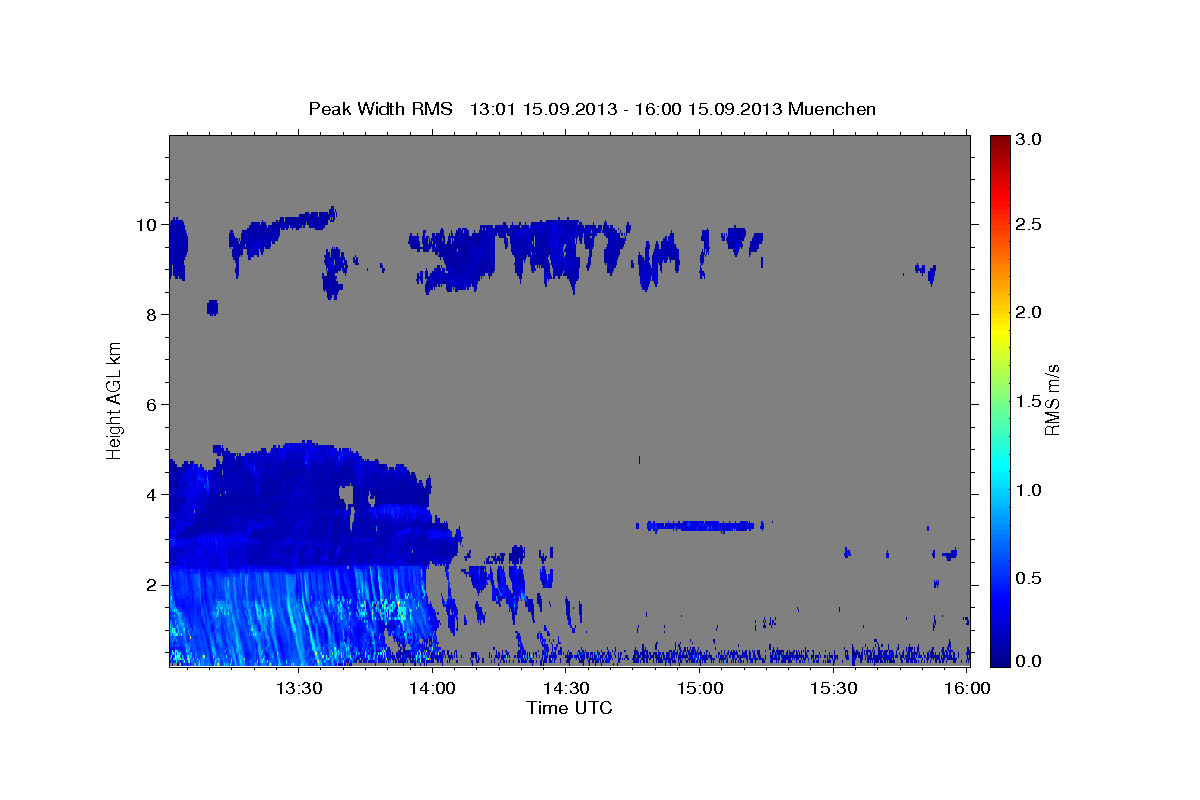Click the colorbar value 1.5
The height and width of the screenshot is (800, 1200).
pyautogui.click(x=1029, y=401)
